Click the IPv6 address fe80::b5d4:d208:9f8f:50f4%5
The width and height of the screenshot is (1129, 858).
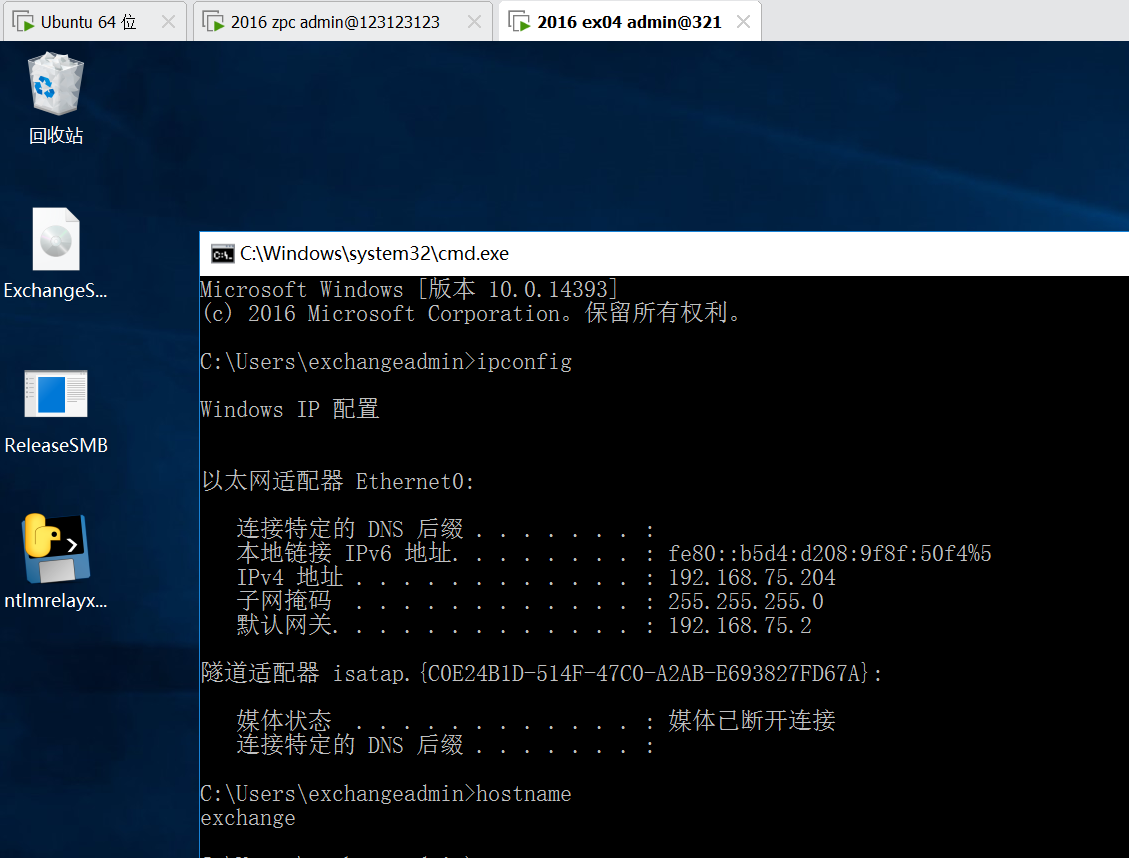pos(829,554)
